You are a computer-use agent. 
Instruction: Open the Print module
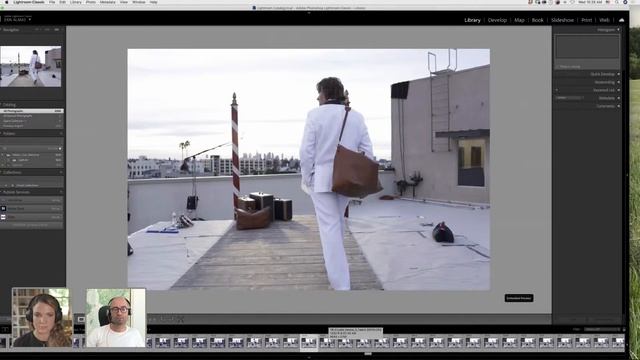click(587, 20)
